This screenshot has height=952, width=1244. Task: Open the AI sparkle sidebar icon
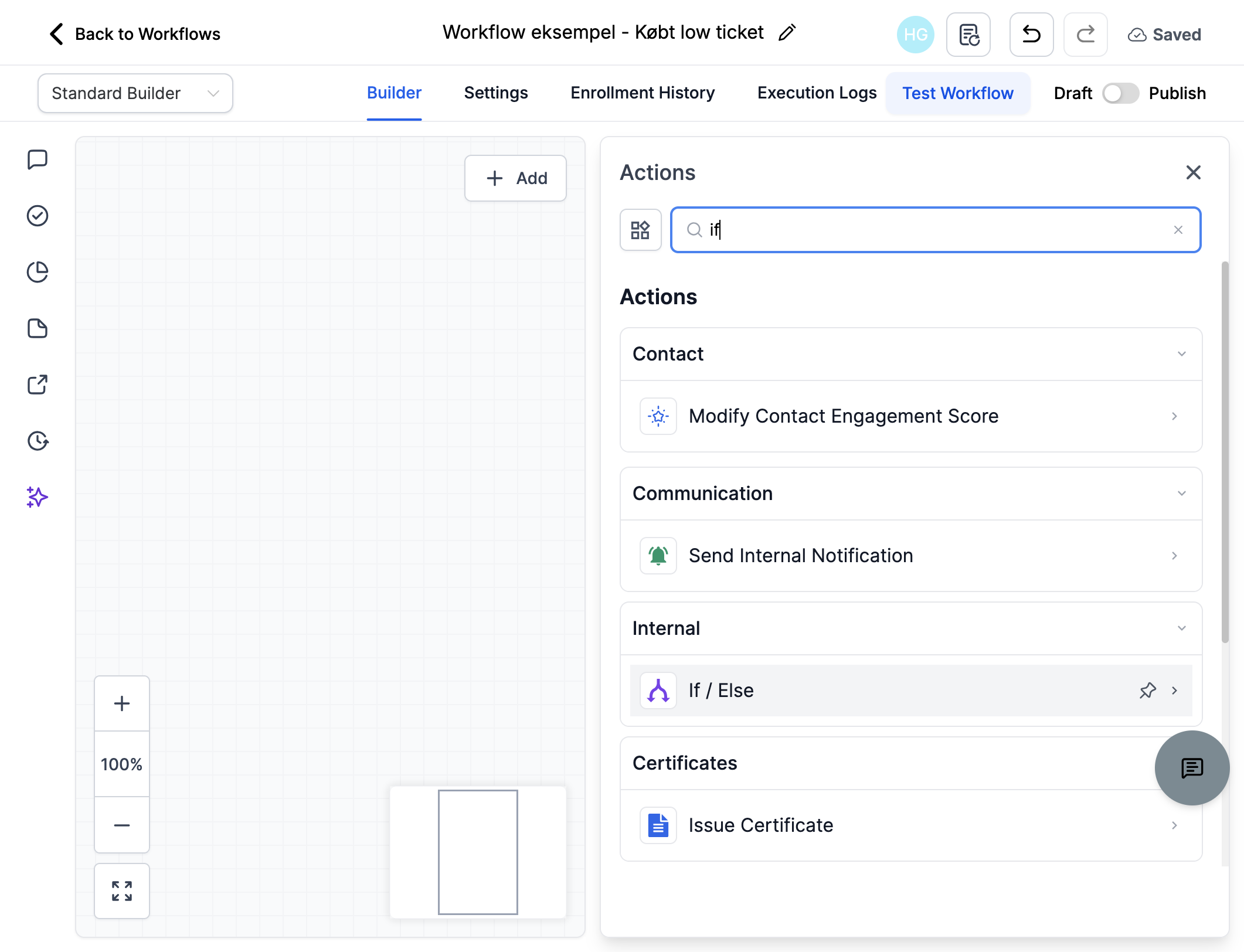tap(38, 497)
